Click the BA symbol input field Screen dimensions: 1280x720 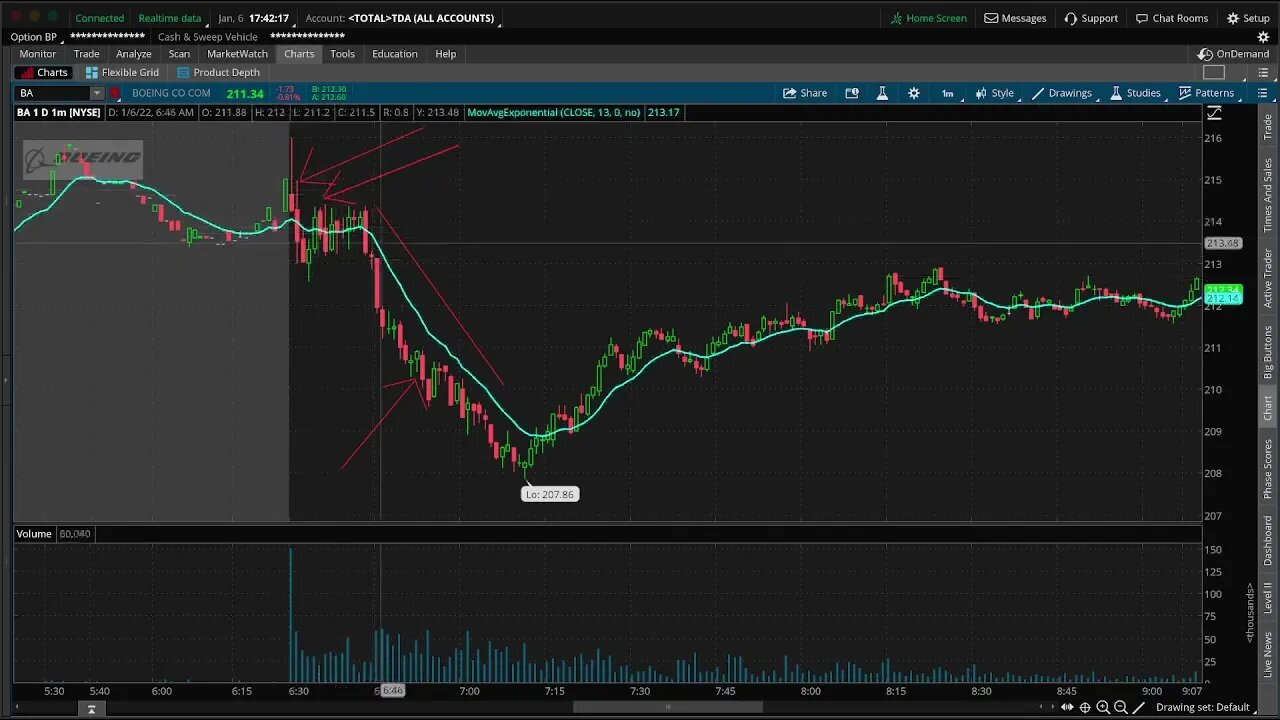53,93
